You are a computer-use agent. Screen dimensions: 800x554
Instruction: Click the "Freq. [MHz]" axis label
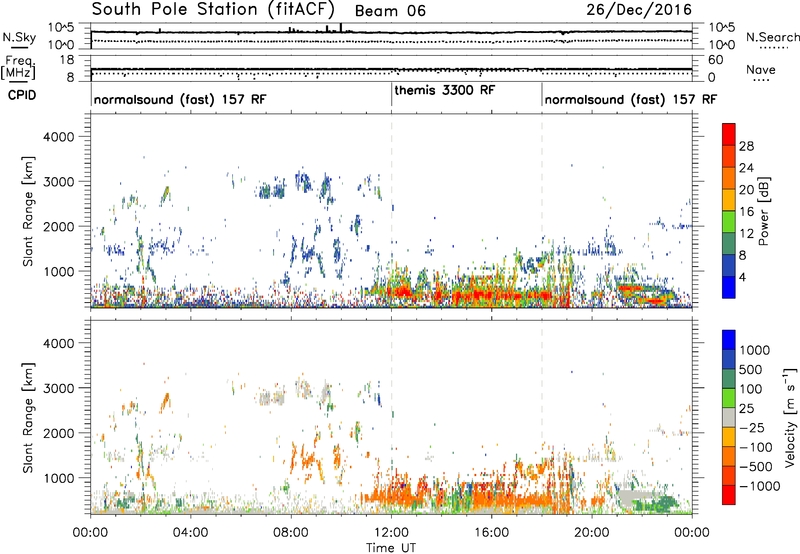tap(18, 67)
